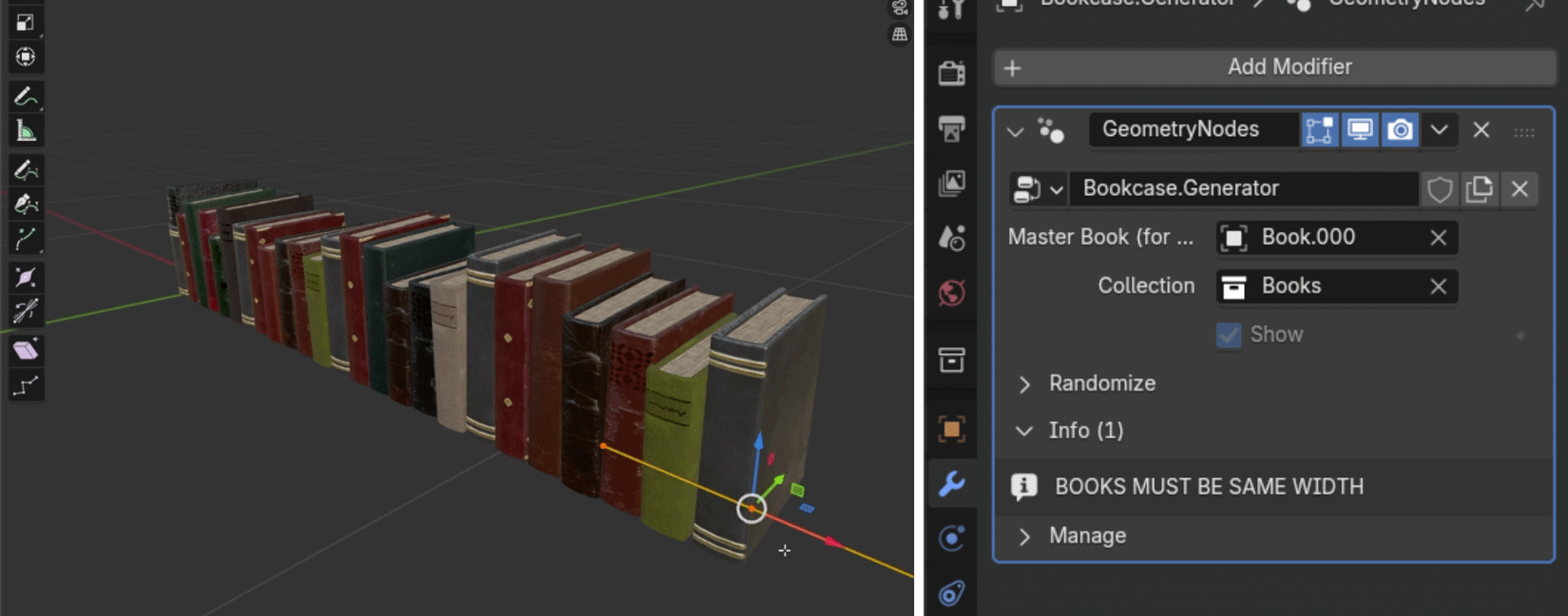Click the fake user shield icon

(1440, 189)
